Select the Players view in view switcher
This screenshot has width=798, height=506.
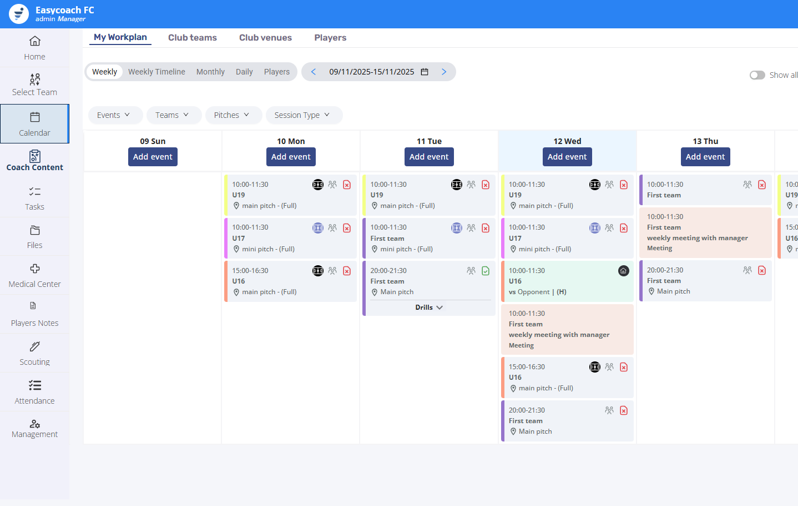click(x=276, y=72)
